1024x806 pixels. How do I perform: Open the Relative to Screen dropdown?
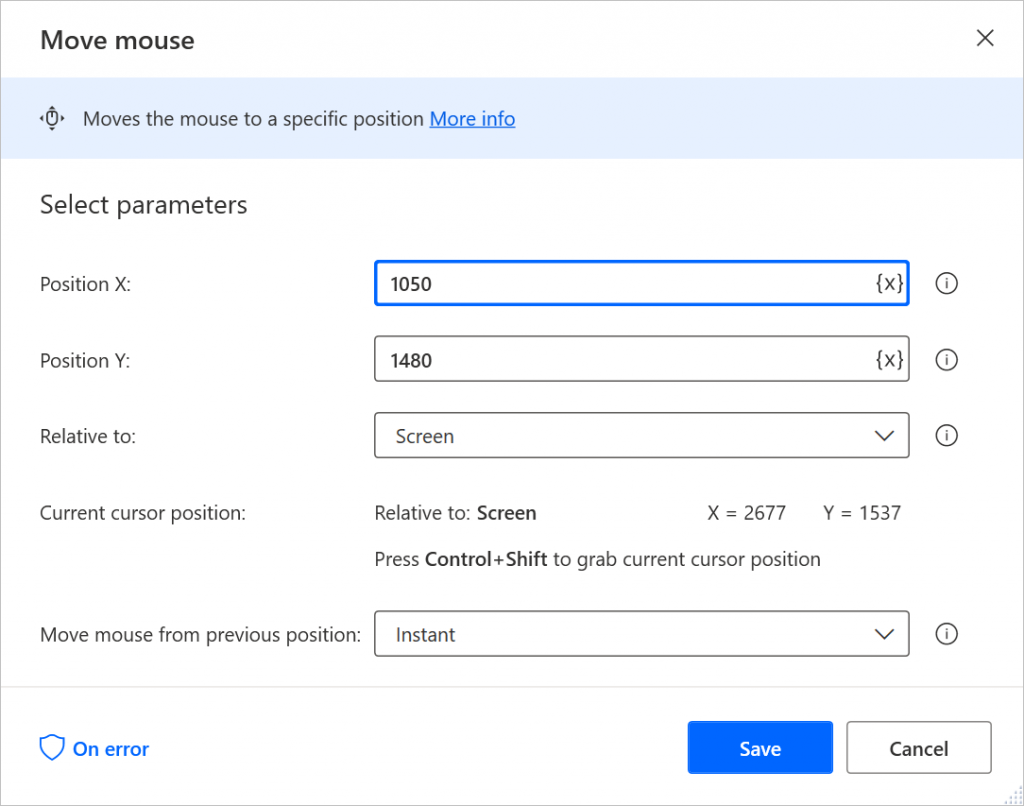[640, 436]
